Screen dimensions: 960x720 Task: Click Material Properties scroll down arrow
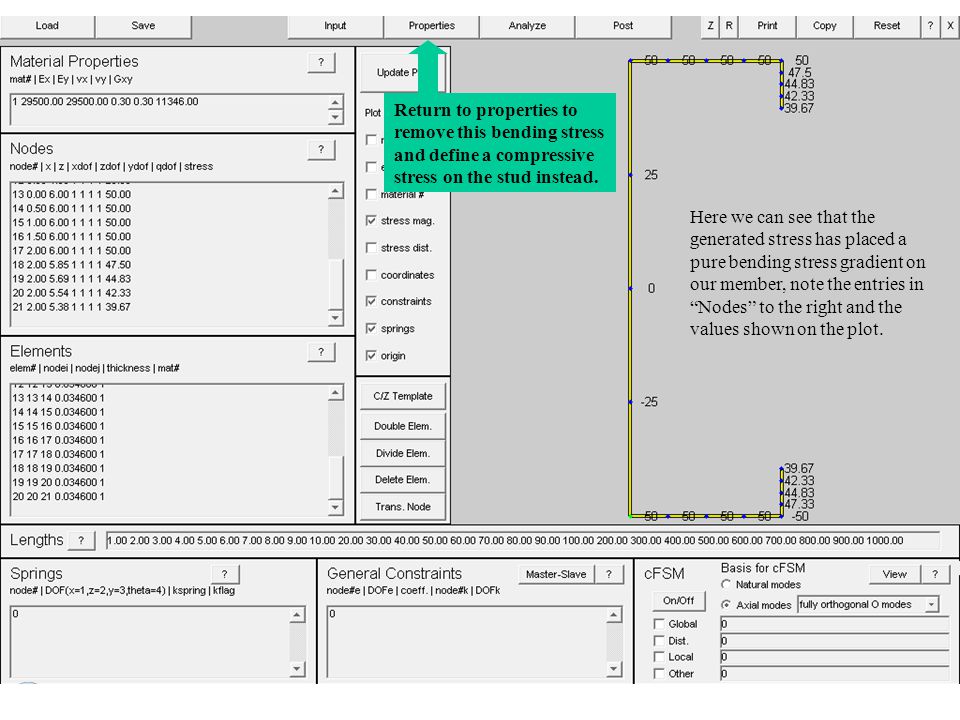click(335, 117)
